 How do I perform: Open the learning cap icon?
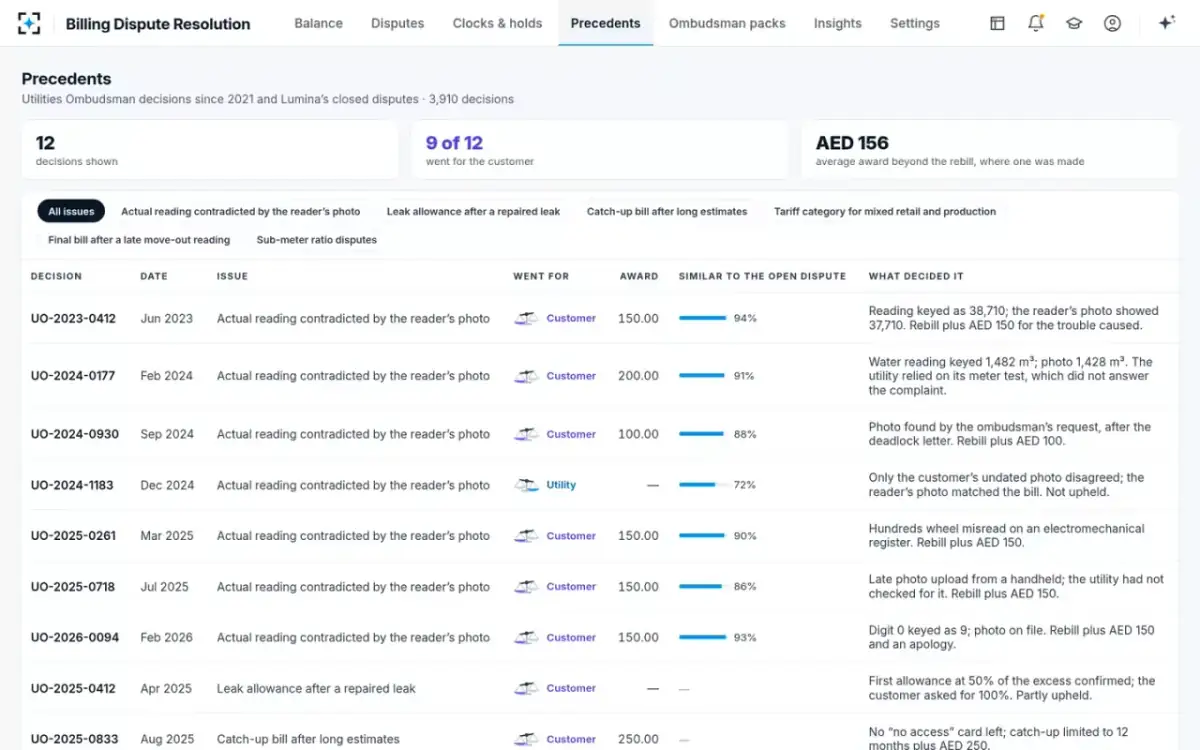(x=1074, y=23)
